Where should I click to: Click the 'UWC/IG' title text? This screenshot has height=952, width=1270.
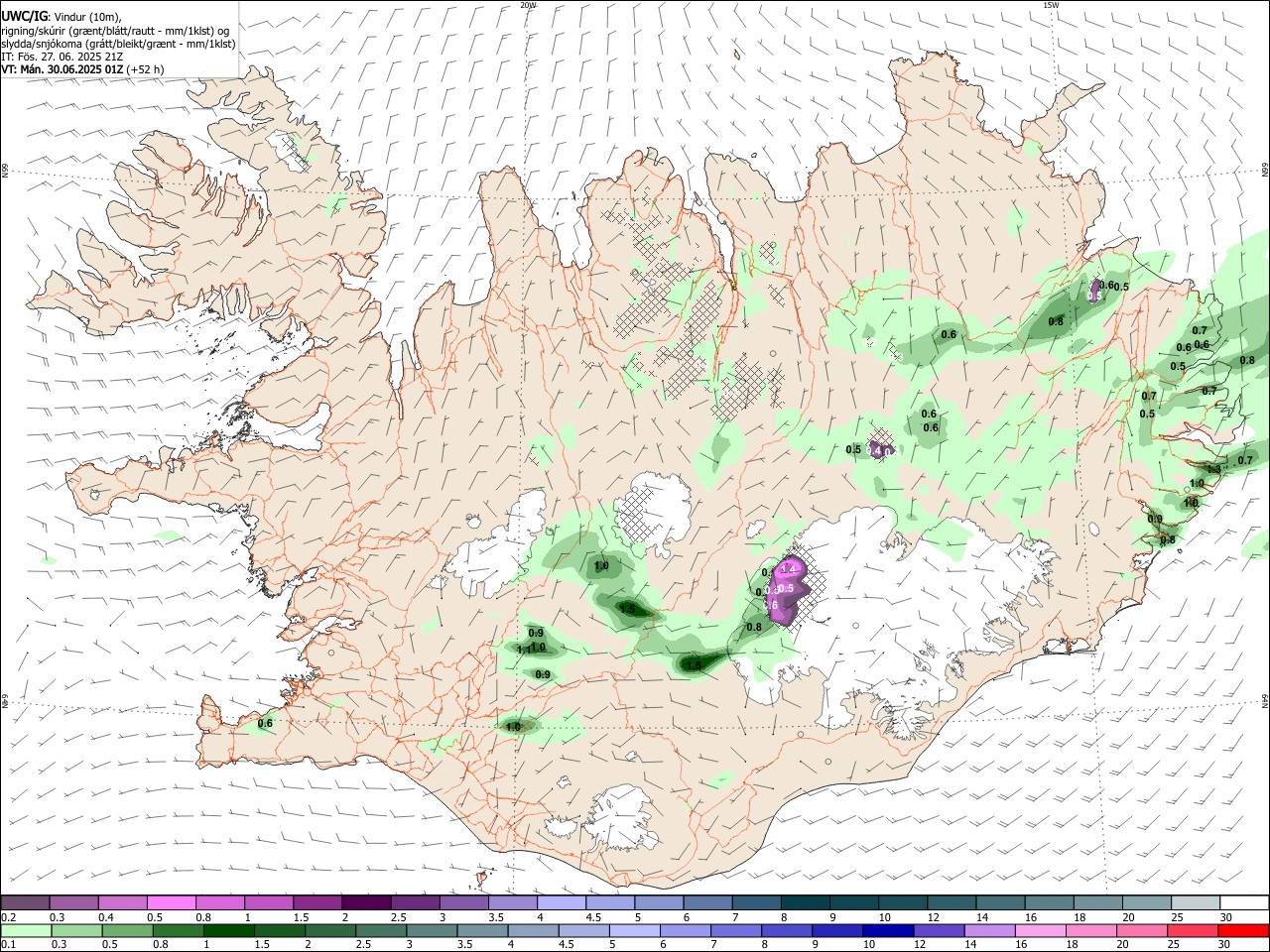click(x=24, y=16)
